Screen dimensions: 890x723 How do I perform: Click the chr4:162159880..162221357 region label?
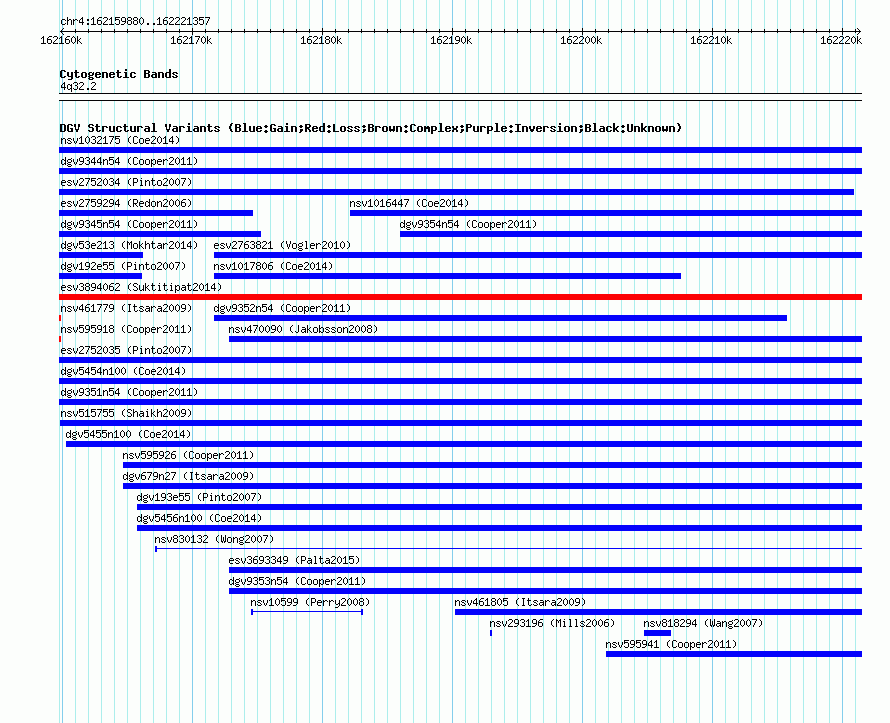coord(135,21)
